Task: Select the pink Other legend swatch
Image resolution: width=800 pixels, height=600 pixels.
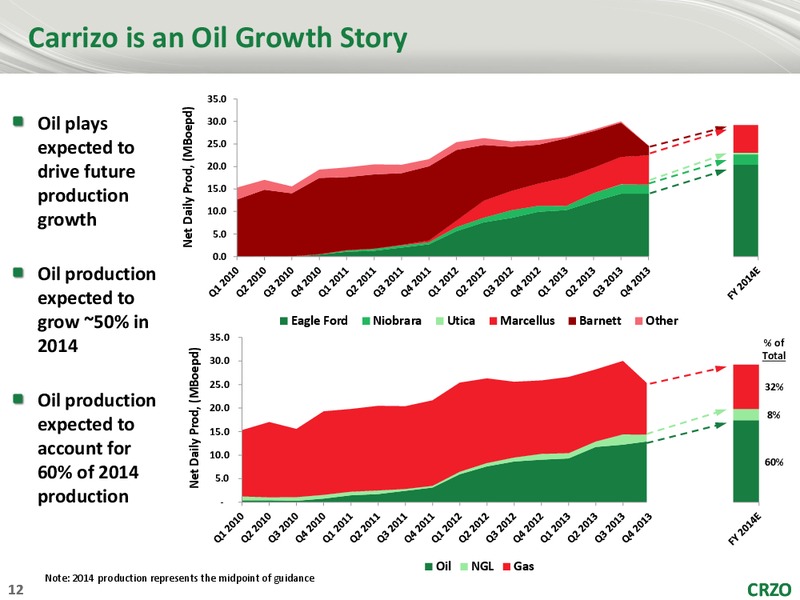Action: point(639,321)
